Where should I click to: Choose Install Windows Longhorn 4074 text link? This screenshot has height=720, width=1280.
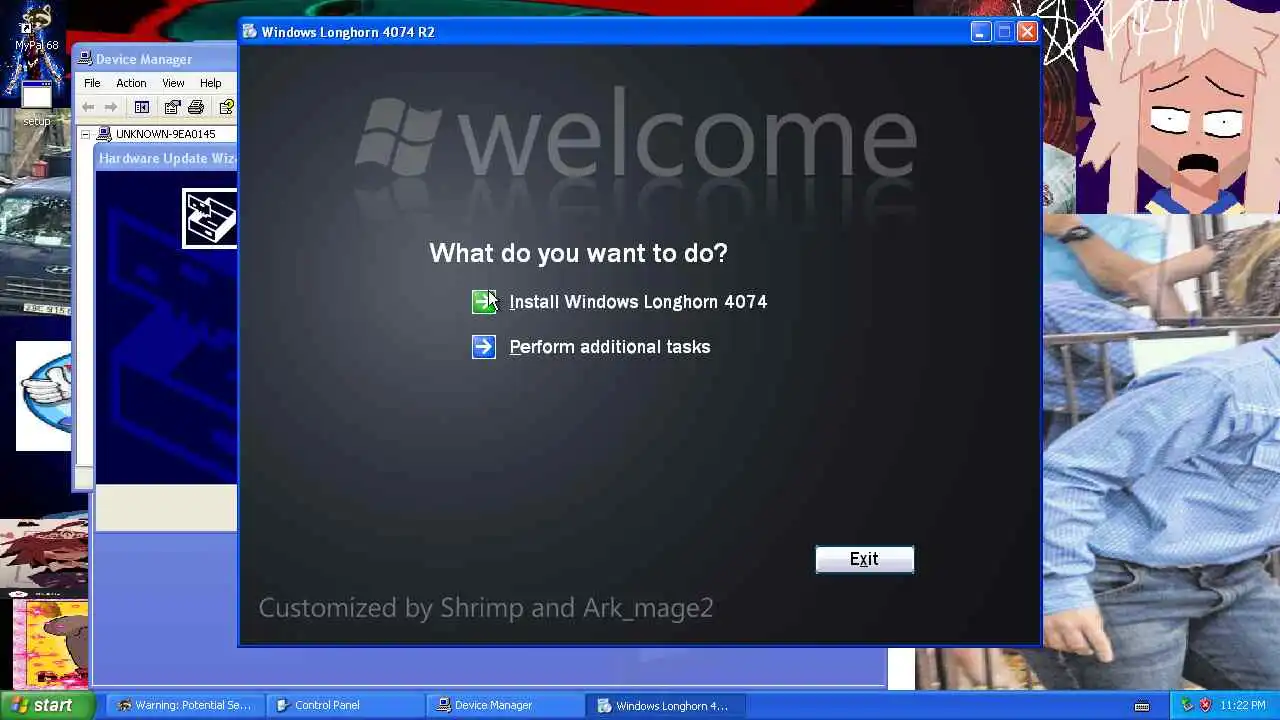(x=638, y=302)
